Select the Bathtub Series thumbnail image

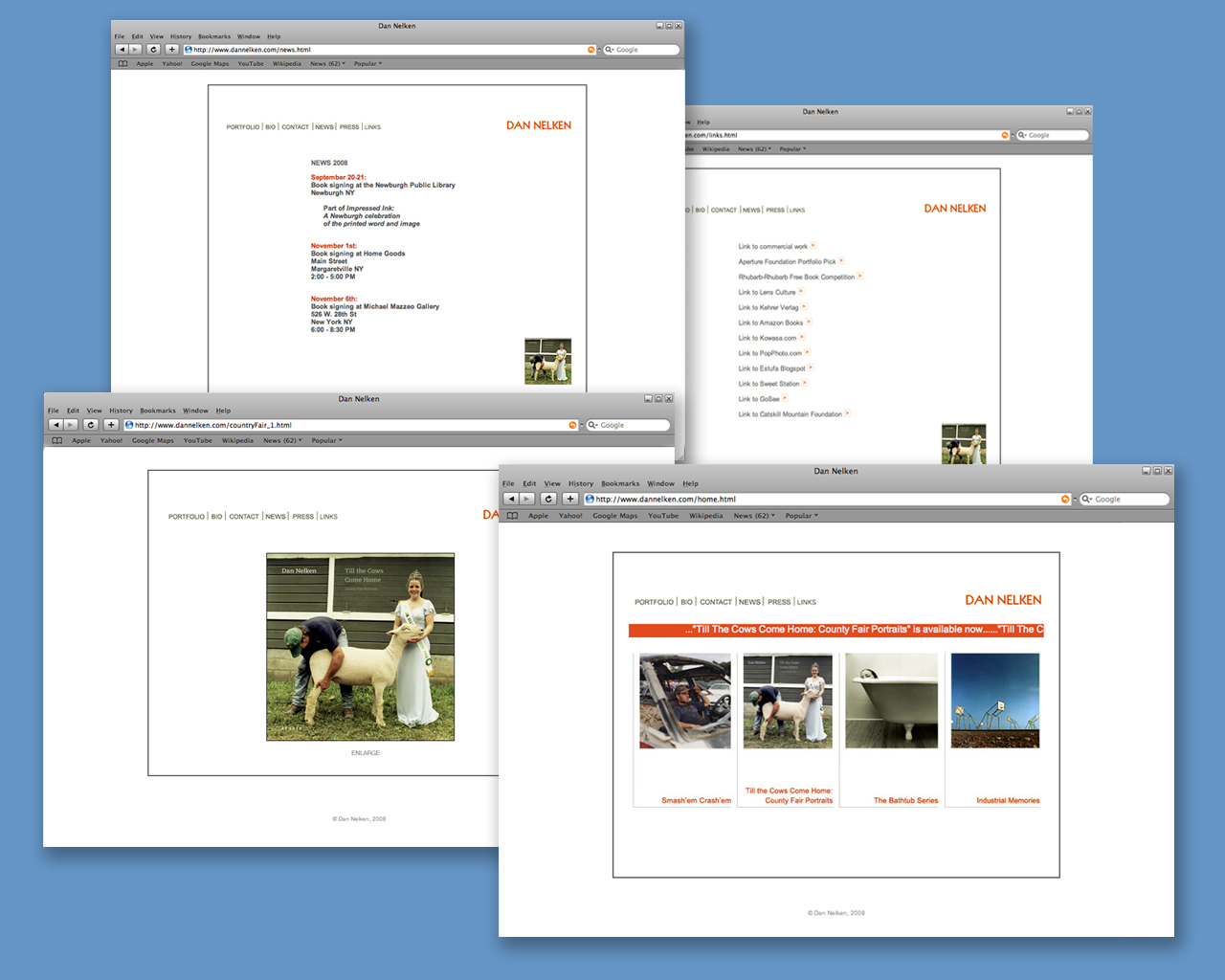click(892, 701)
